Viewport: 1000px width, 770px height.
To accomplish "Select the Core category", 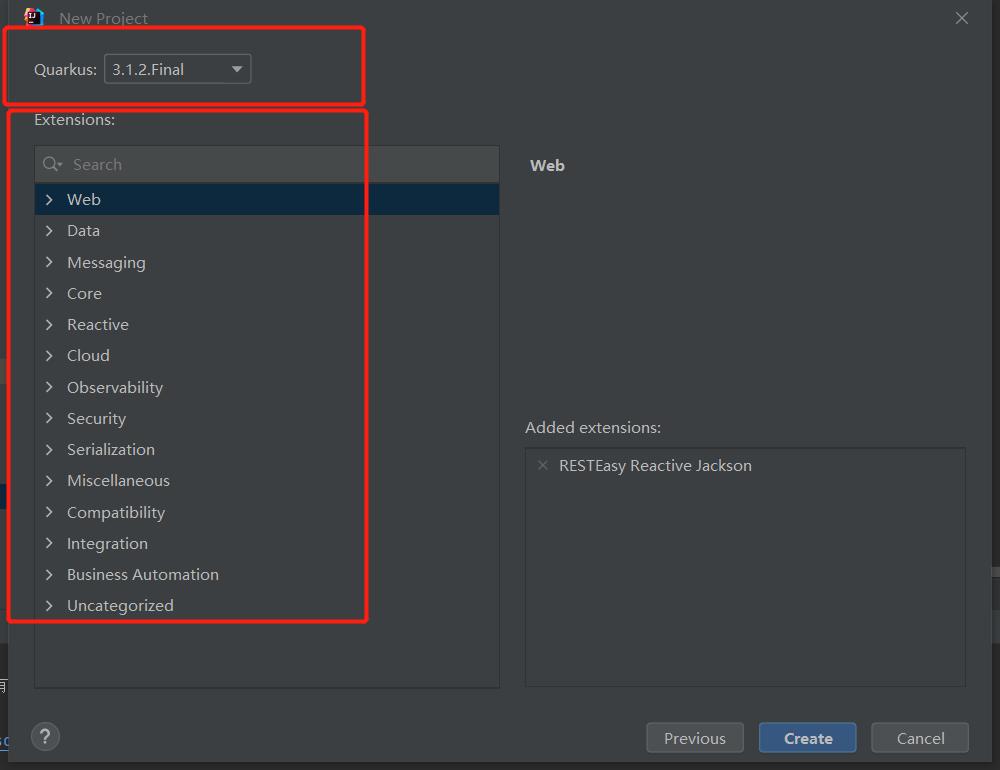I will click(x=84, y=293).
